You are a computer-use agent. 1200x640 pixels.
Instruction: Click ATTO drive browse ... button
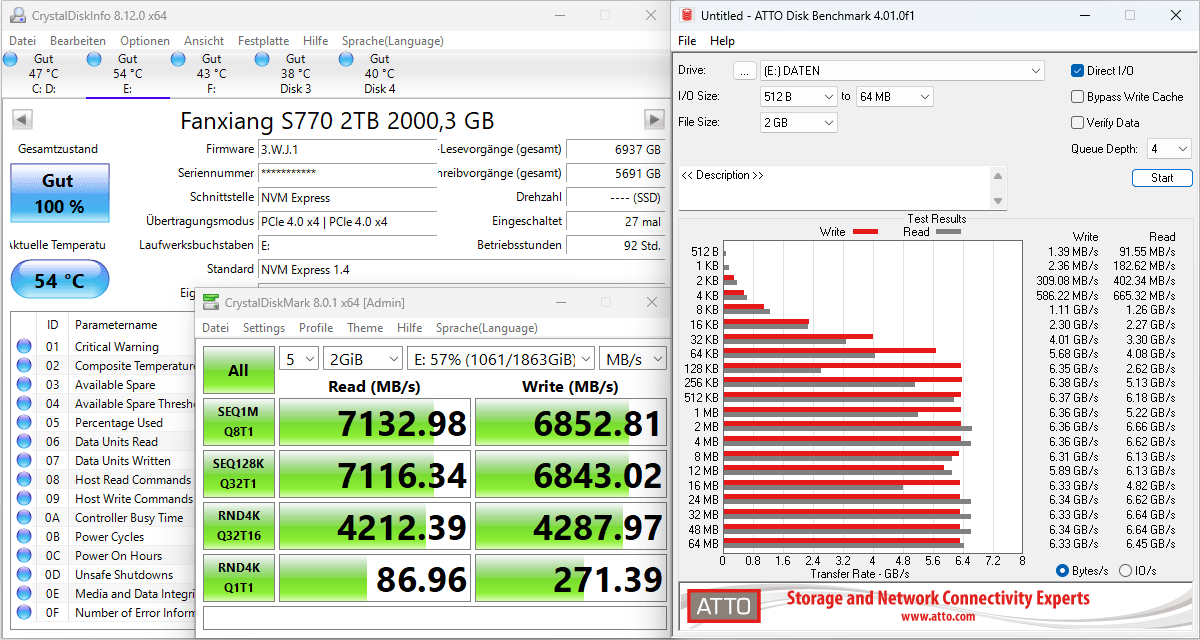click(744, 71)
